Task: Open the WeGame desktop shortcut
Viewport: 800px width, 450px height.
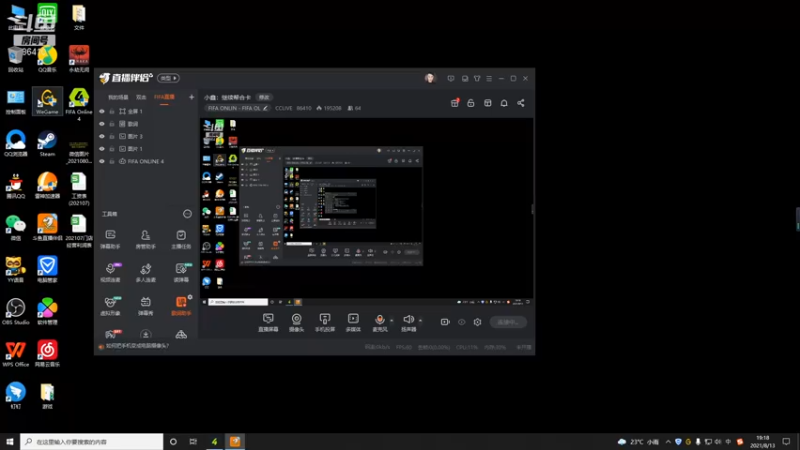Action: coord(47,101)
